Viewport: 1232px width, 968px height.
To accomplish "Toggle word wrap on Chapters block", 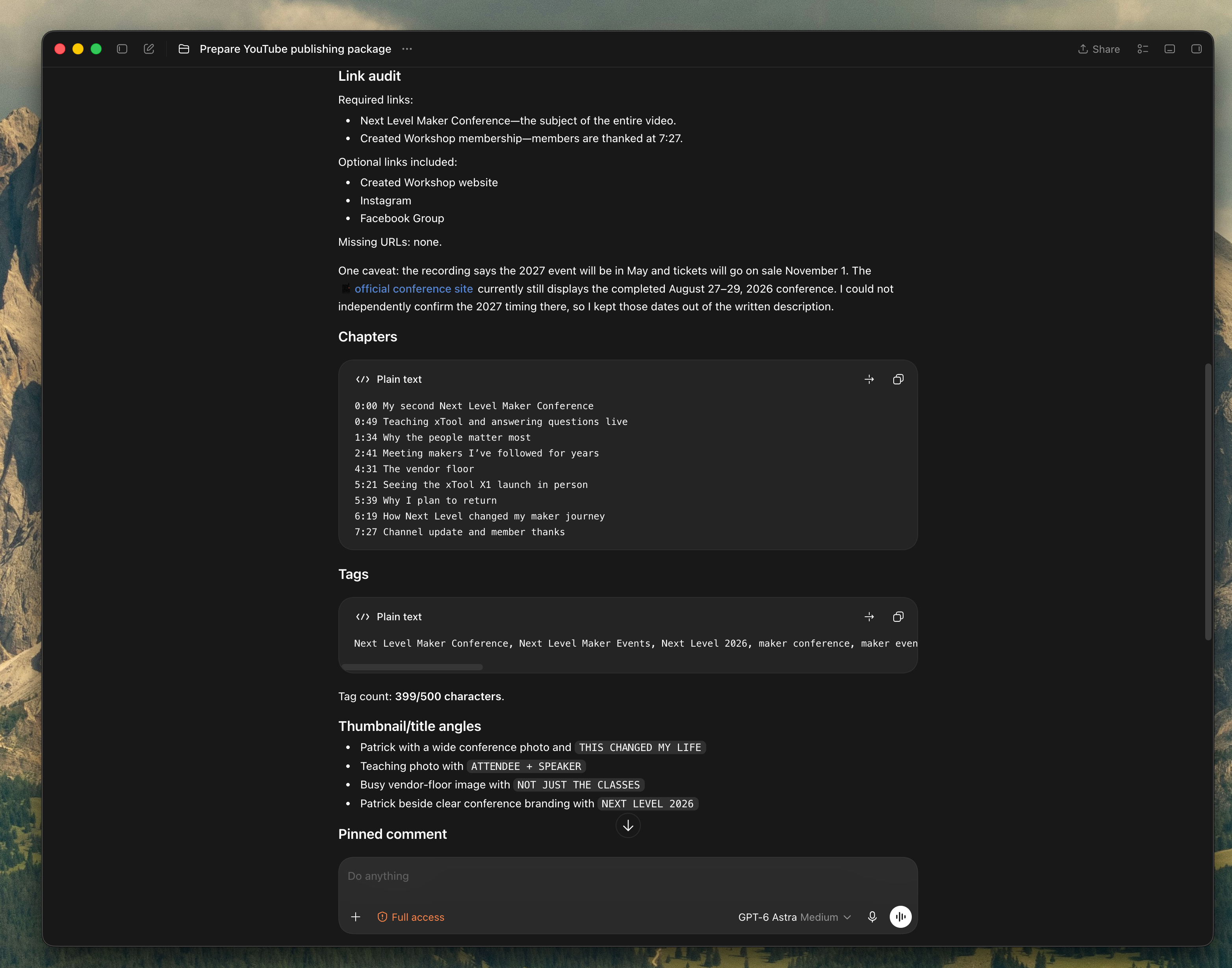I will tap(869, 379).
